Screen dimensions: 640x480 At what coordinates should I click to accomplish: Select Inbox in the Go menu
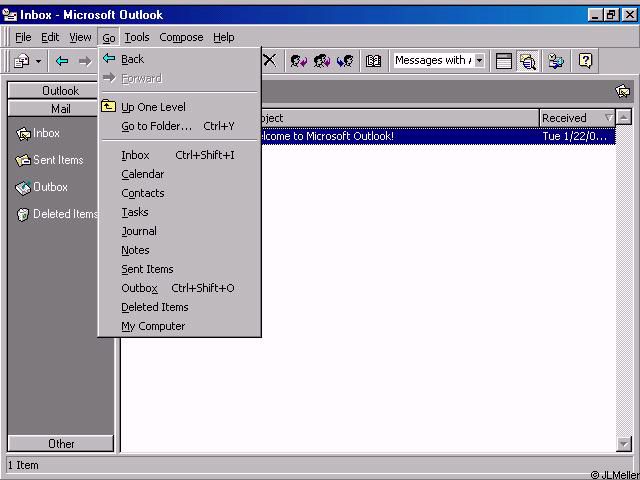point(180,155)
